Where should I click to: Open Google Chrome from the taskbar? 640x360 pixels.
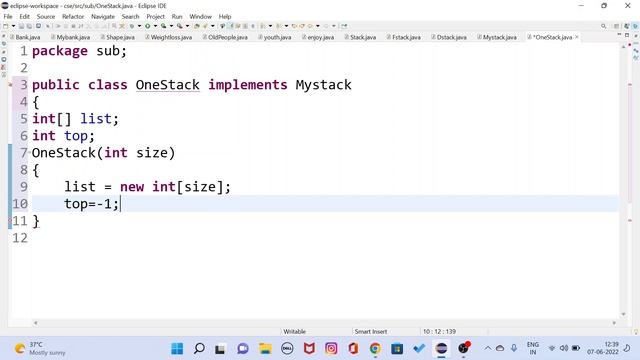coord(375,349)
